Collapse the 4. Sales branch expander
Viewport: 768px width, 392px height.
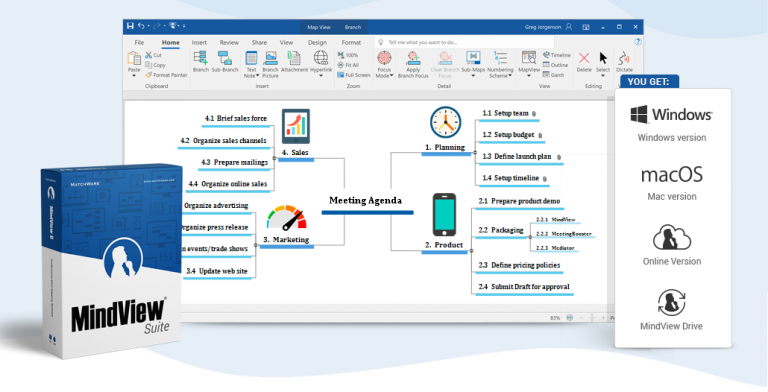pyautogui.click(x=274, y=158)
